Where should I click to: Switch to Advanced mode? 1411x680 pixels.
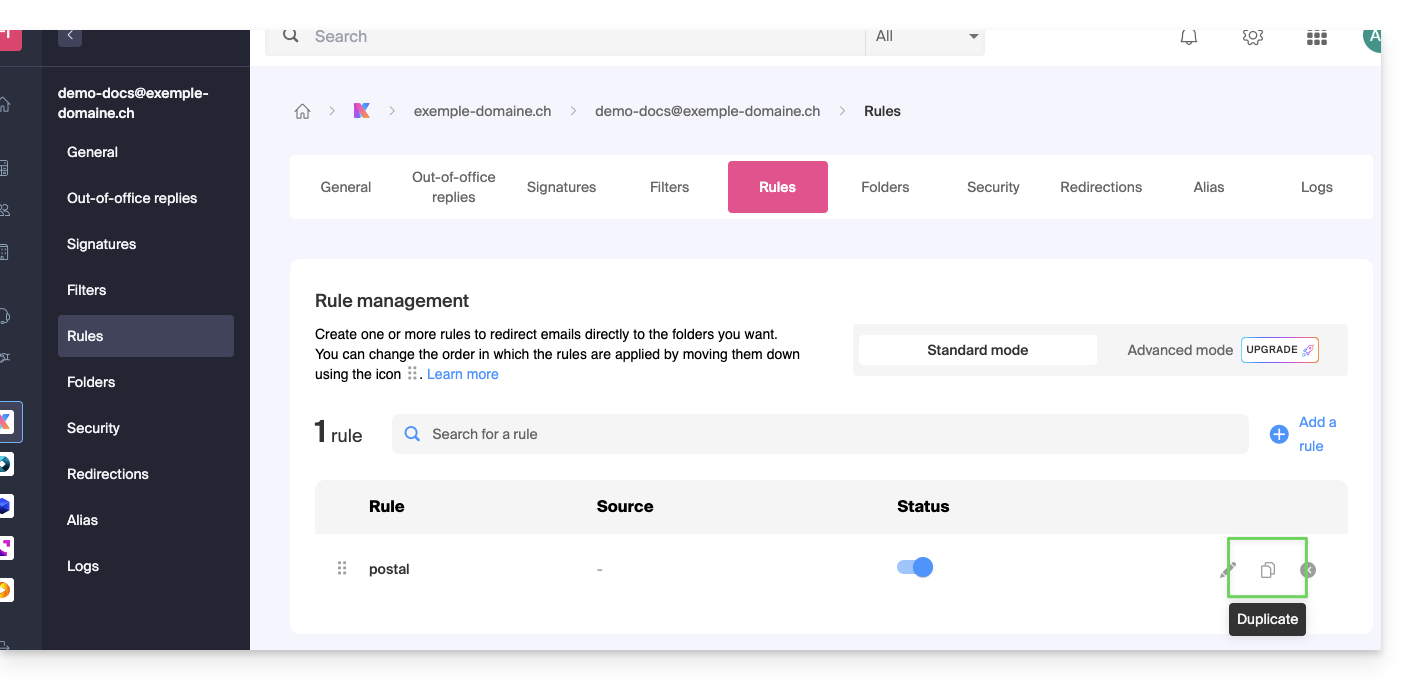point(1180,350)
